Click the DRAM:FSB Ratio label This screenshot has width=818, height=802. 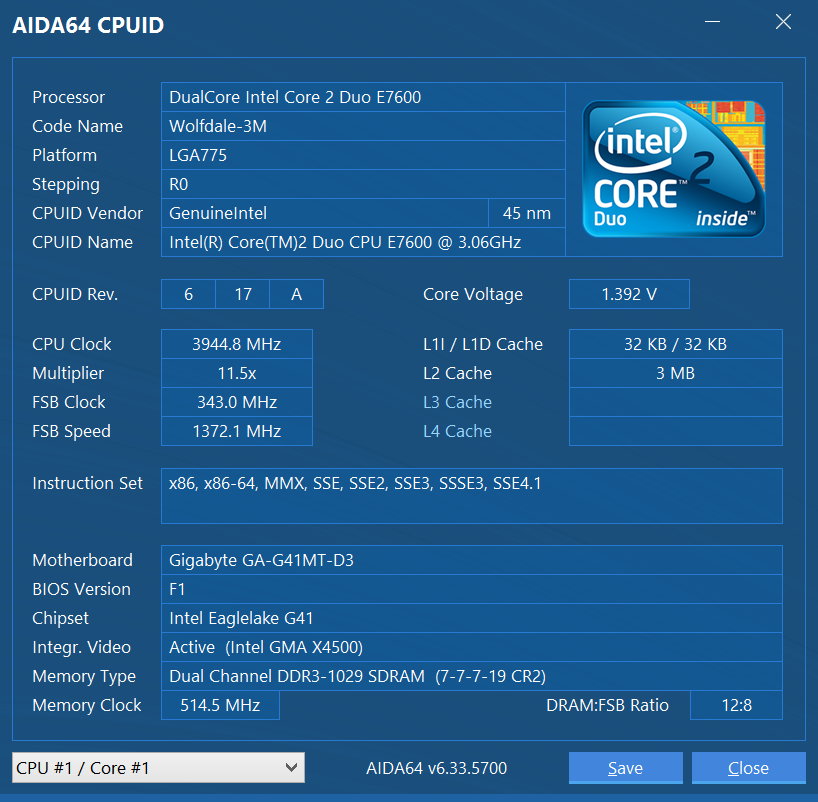point(607,705)
